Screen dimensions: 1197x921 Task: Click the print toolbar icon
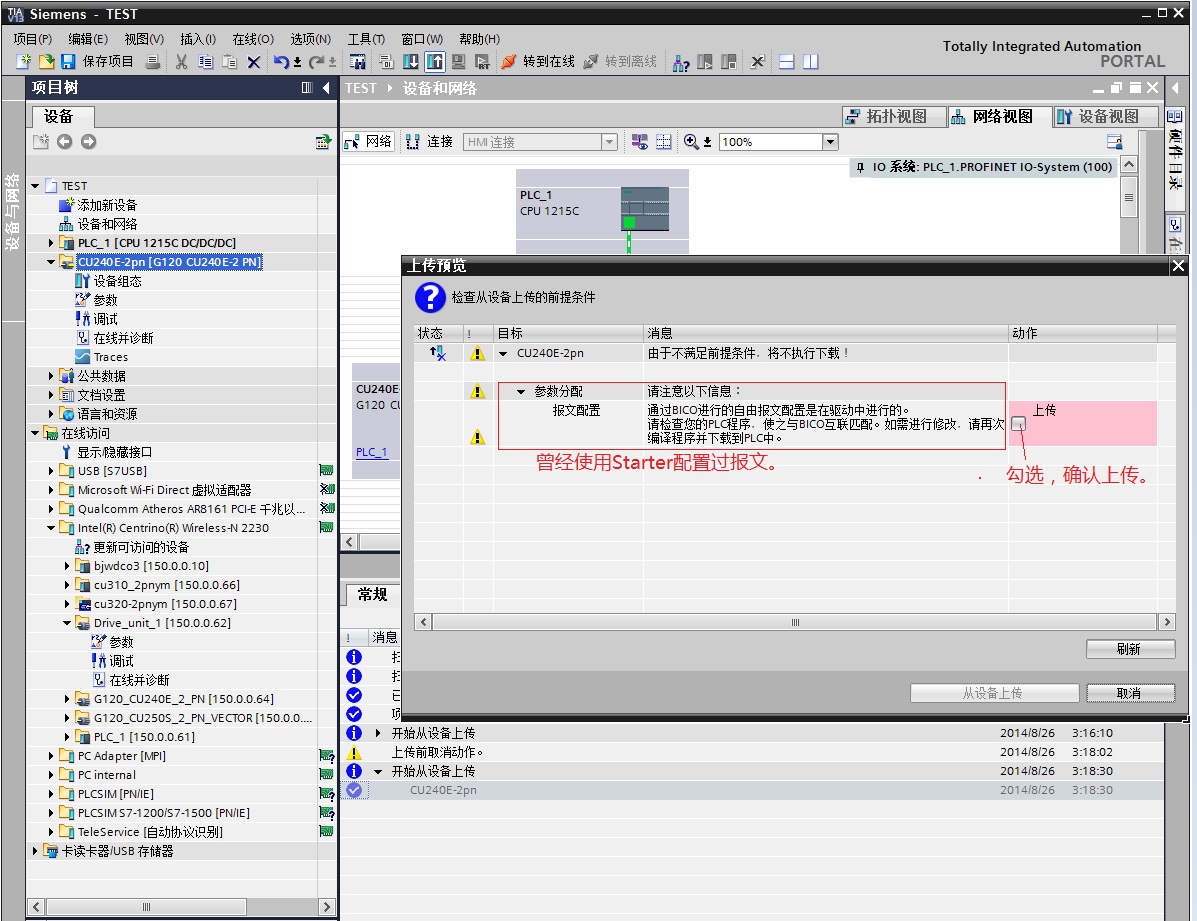tap(153, 62)
